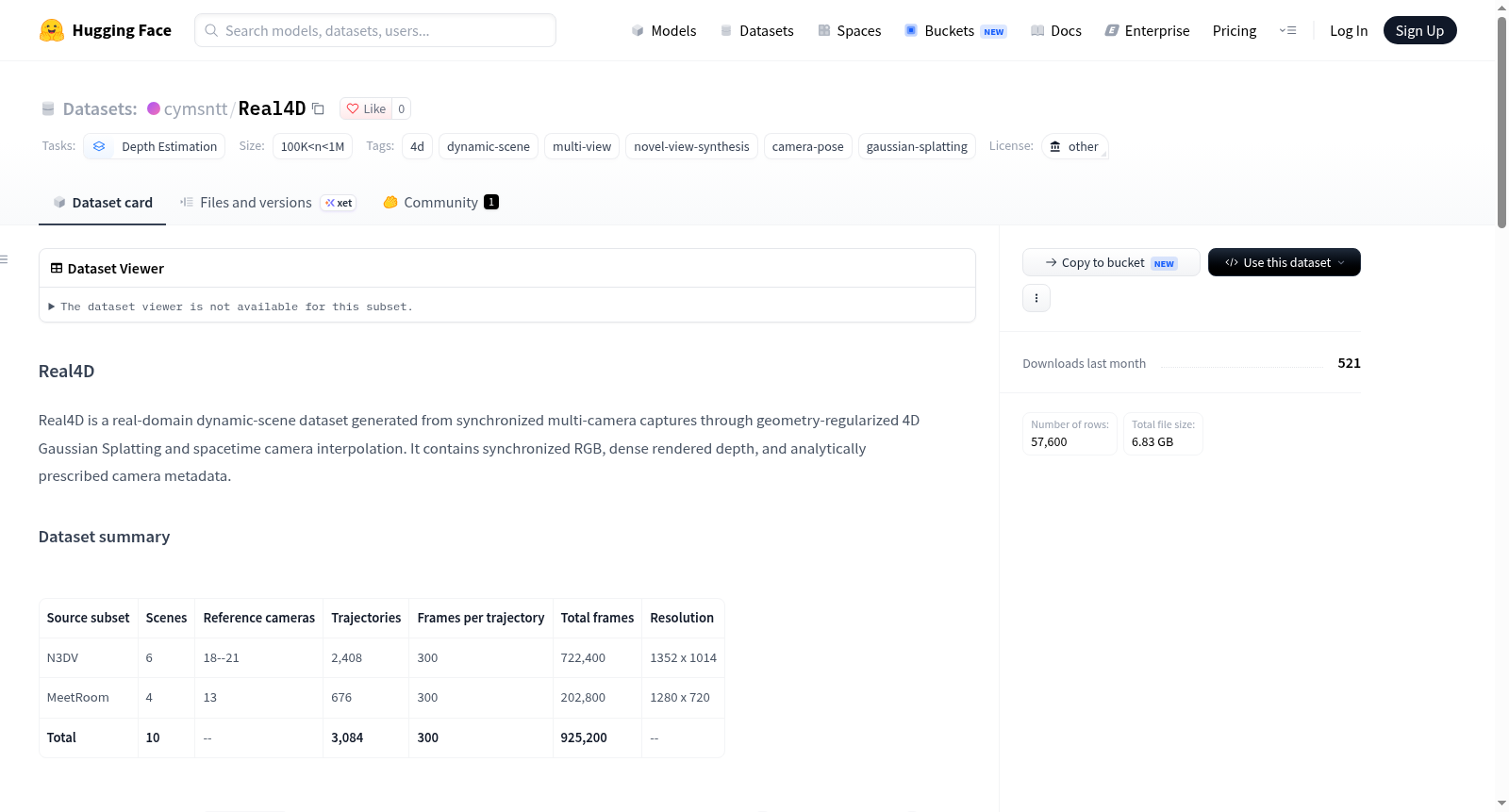Click the other license tag
This screenshot has height=812, width=1509.
coord(1075,147)
